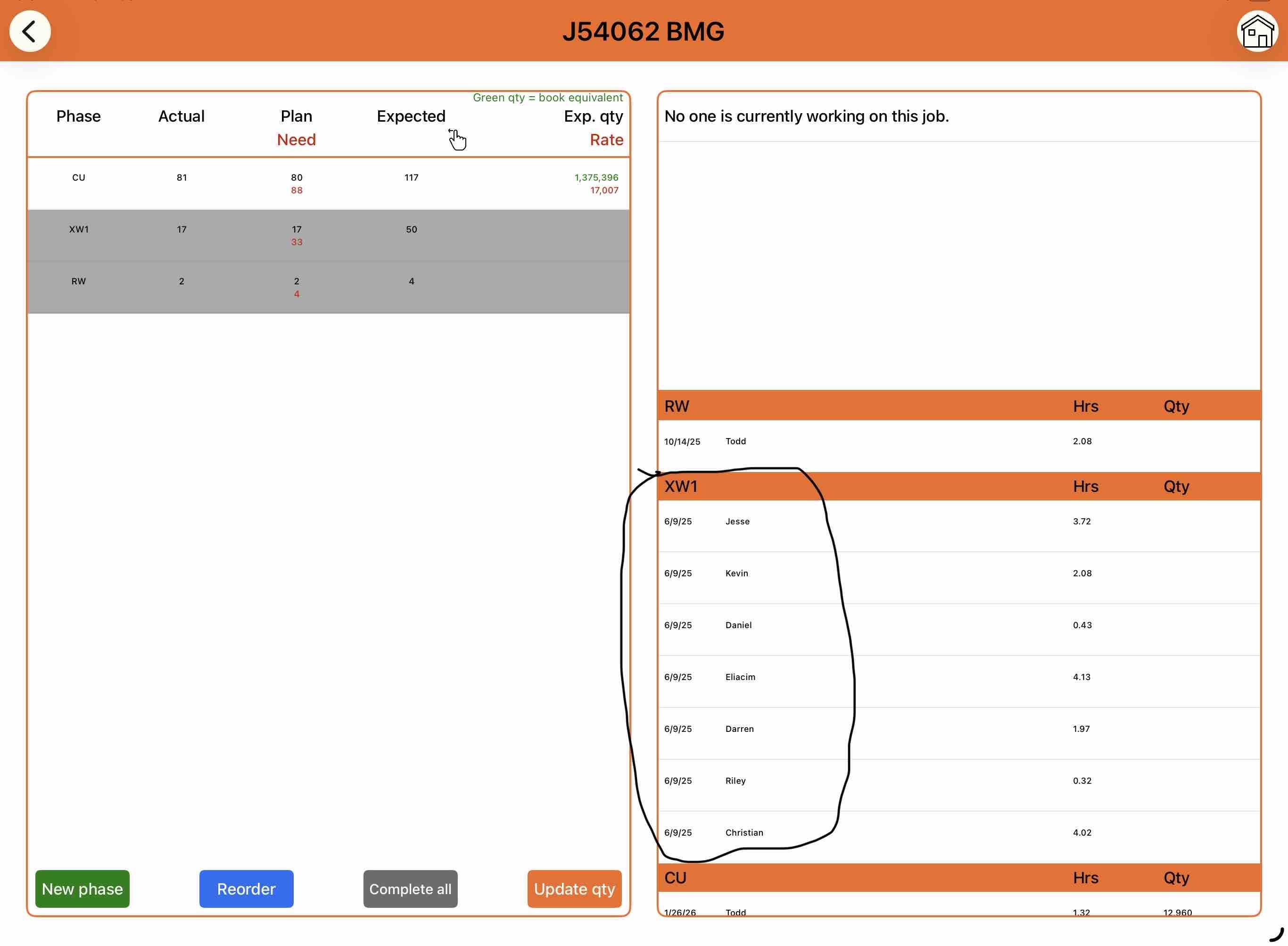Image resolution: width=1288 pixels, height=946 pixels.
Task: Click the Expected column header
Action: coord(411,116)
